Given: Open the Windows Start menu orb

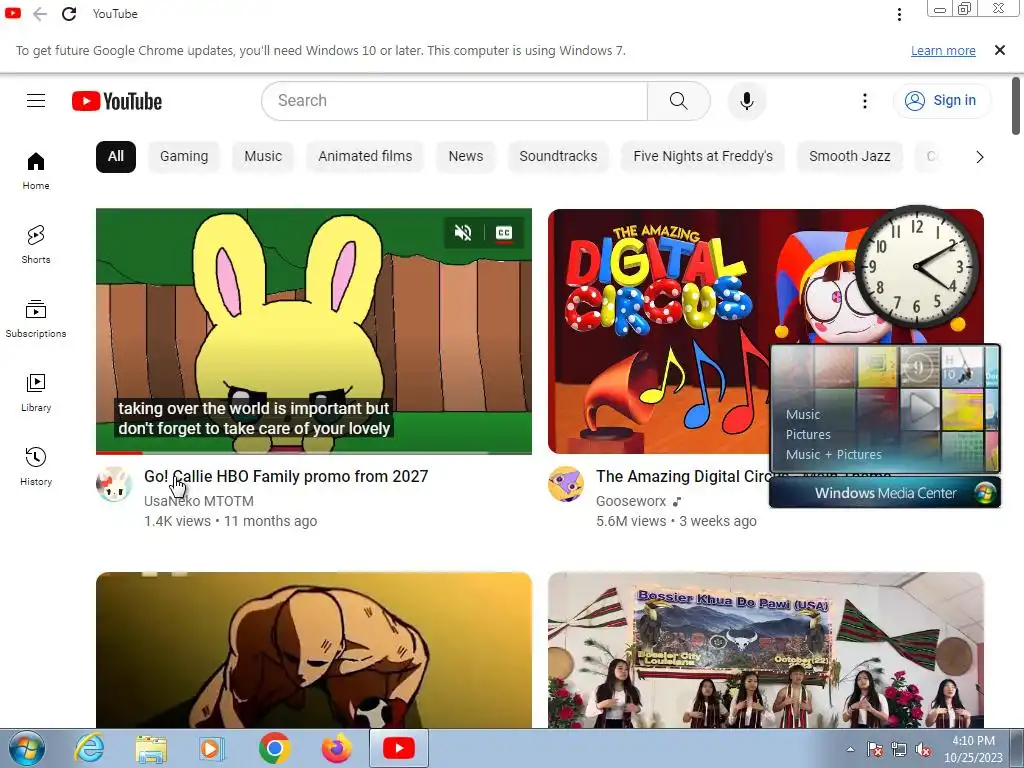Looking at the screenshot, I should pos(27,748).
